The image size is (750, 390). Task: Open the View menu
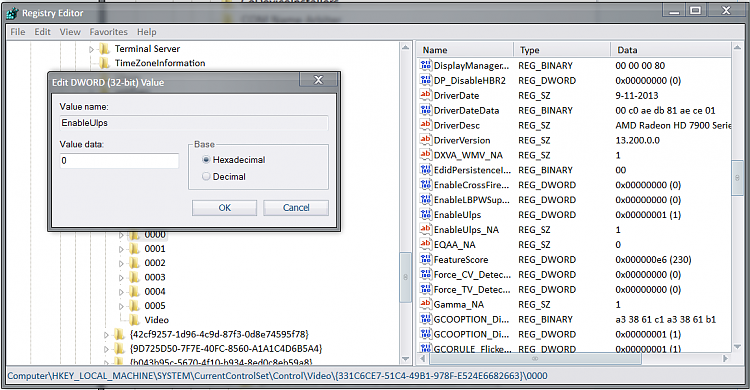(x=70, y=32)
